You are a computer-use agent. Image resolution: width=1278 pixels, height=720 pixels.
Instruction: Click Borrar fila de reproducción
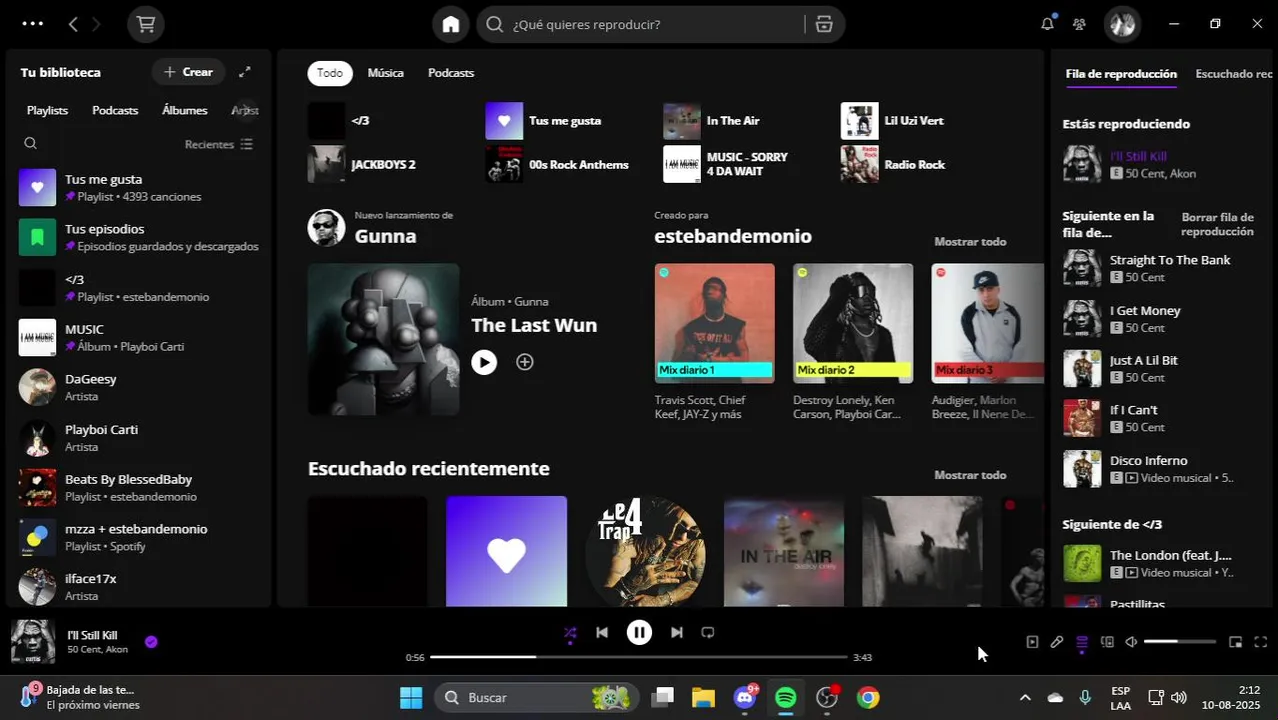[x=1217, y=224]
